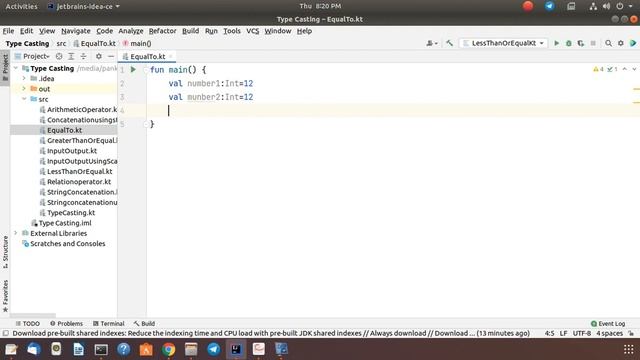Close the EqualTo.kt tab
The height and width of the screenshot is (360, 640).
(x=171, y=56)
